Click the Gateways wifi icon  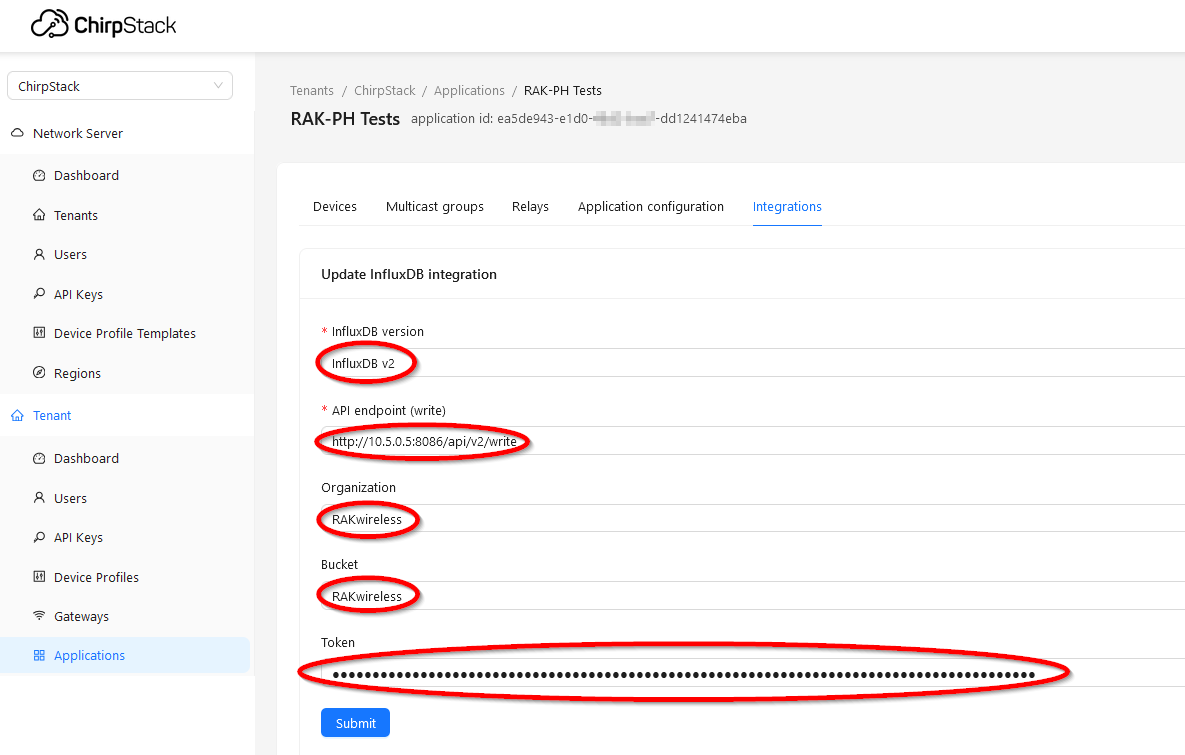(39, 617)
